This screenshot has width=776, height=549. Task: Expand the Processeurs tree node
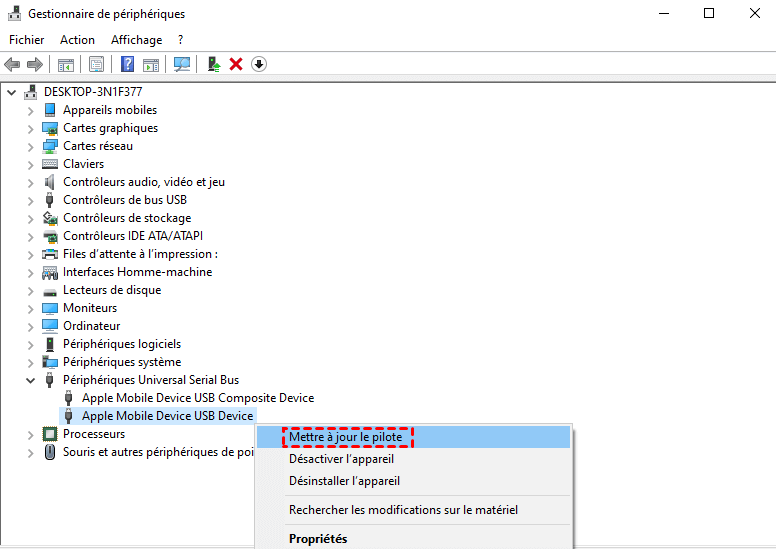coord(30,434)
